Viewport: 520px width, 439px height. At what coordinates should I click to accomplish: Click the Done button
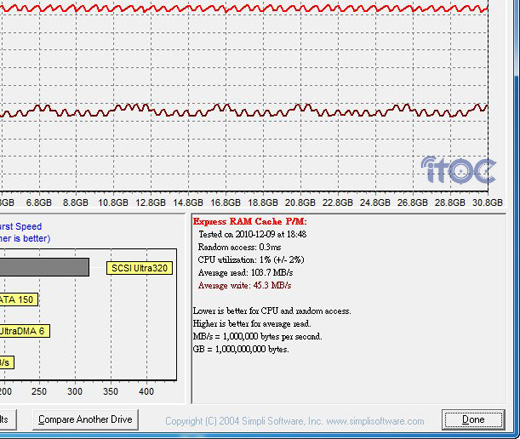click(x=473, y=420)
